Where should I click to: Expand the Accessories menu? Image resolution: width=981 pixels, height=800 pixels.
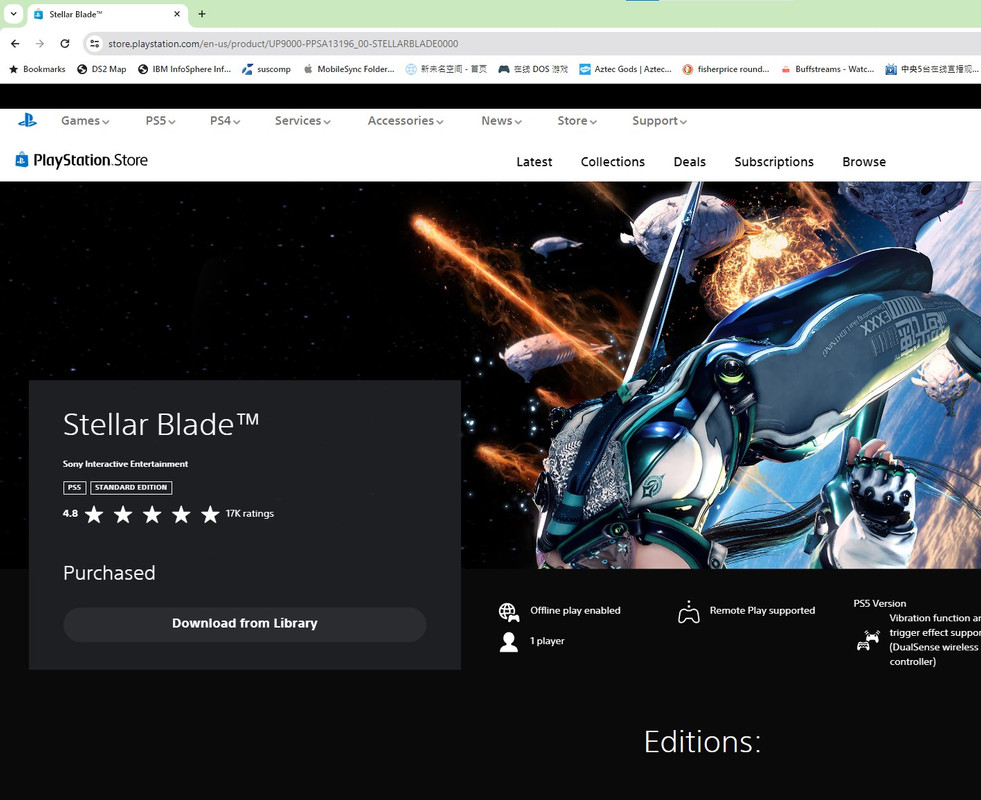click(x=405, y=121)
